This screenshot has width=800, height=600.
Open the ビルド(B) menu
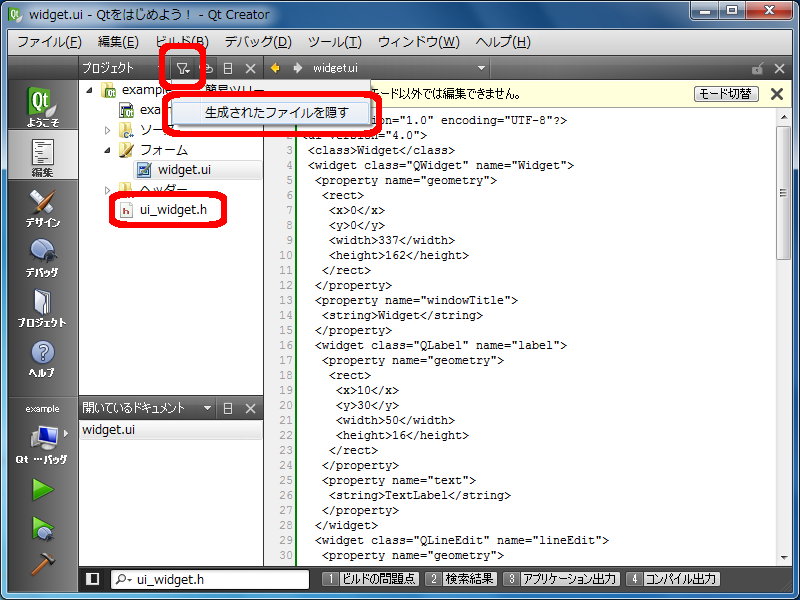pyautogui.click(x=181, y=41)
